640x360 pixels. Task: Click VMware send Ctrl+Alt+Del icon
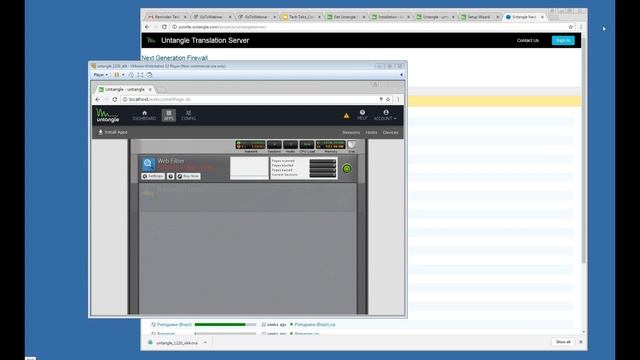click(x=131, y=75)
